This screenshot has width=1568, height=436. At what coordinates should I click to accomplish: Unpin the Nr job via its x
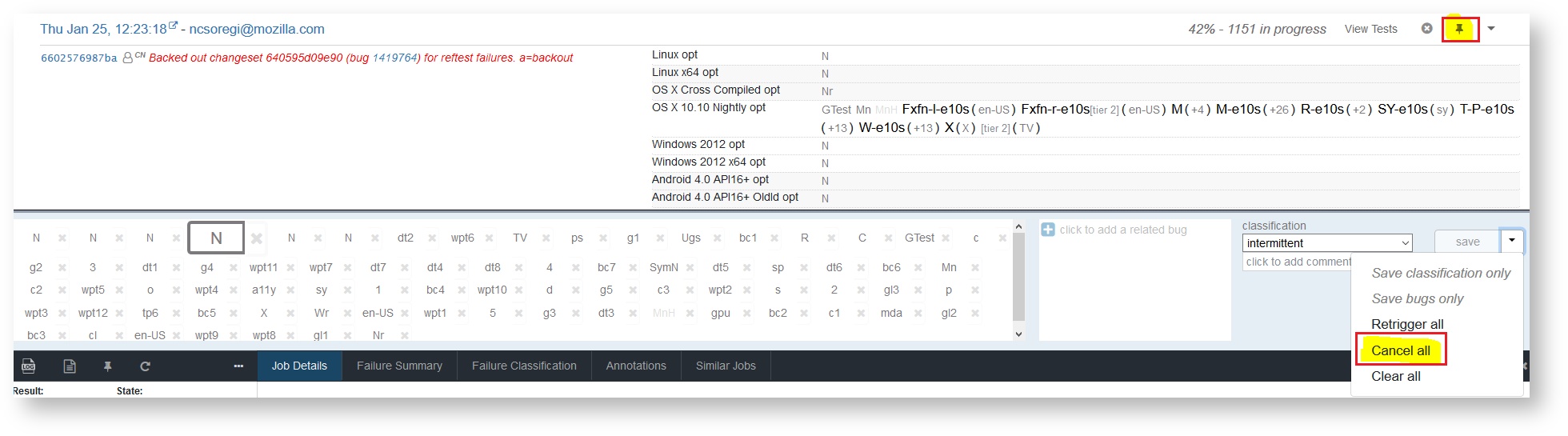405,336
